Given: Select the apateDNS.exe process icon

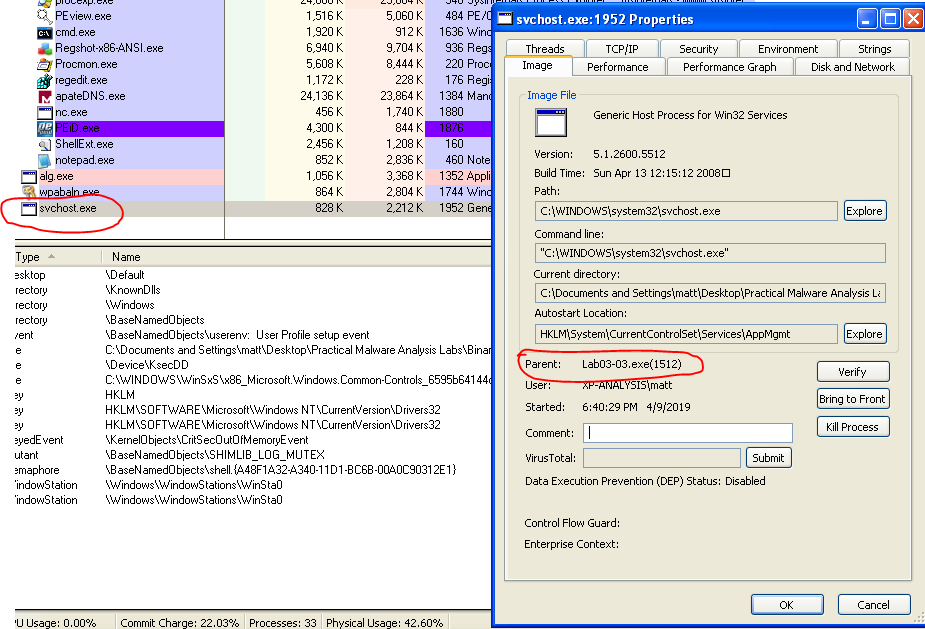Looking at the screenshot, I should tap(44, 96).
